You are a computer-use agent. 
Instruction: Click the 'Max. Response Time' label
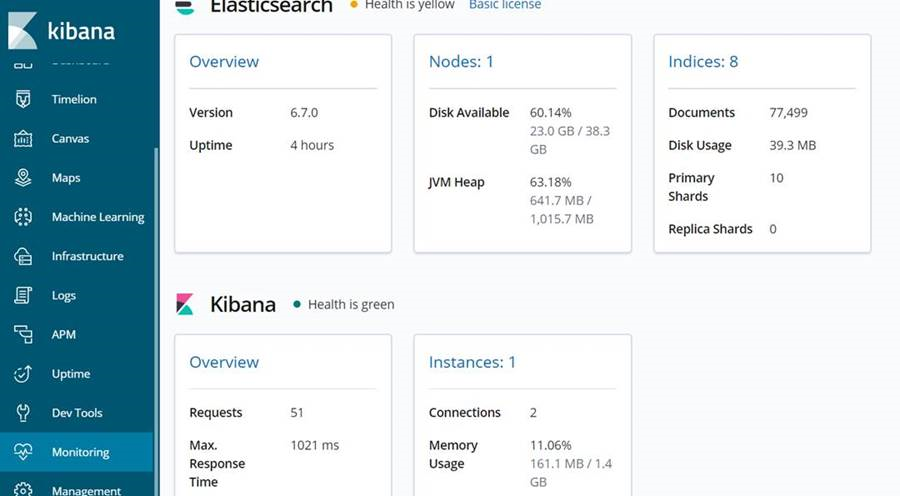pos(217,463)
